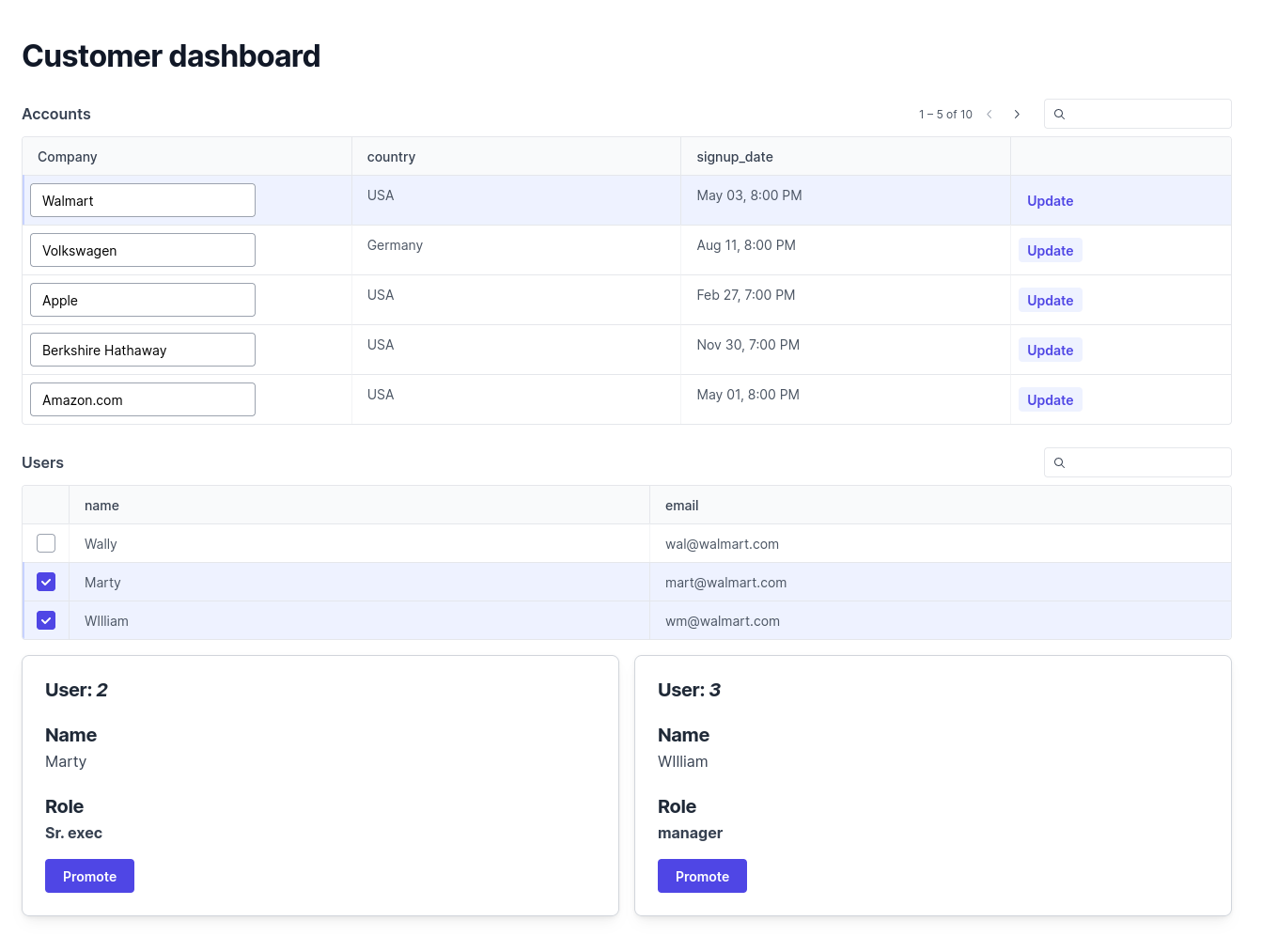Click the User: 3 card heading
Image resolution: width=1262 pixels, height=952 pixels.
click(x=689, y=690)
